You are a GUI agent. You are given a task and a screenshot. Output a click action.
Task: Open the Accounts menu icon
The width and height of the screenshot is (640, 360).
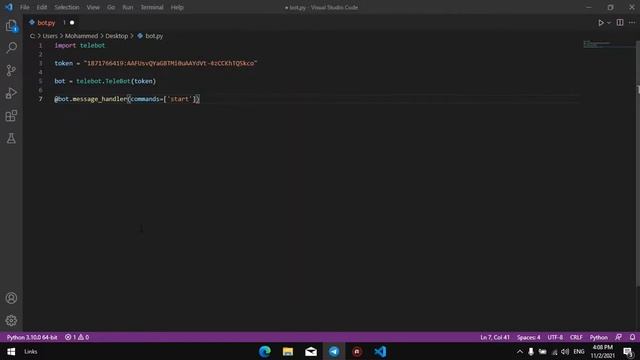click(11, 298)
